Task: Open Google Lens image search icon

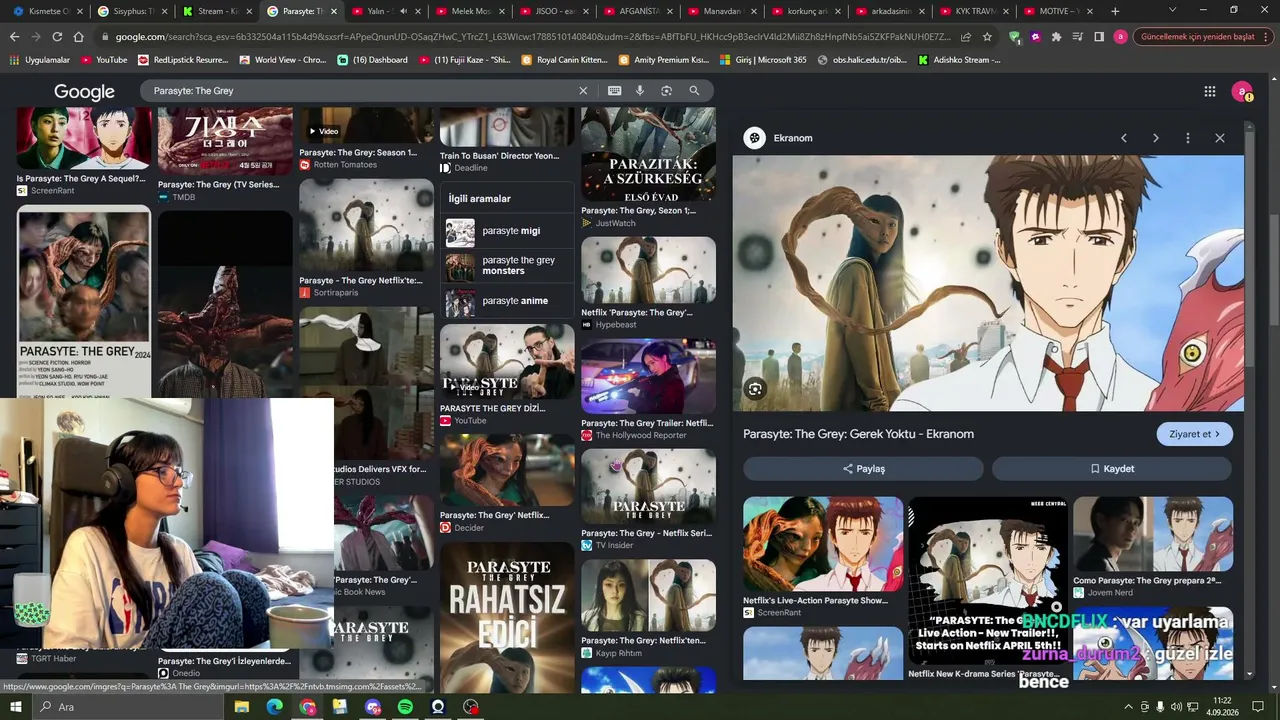Action: point(666,91)
